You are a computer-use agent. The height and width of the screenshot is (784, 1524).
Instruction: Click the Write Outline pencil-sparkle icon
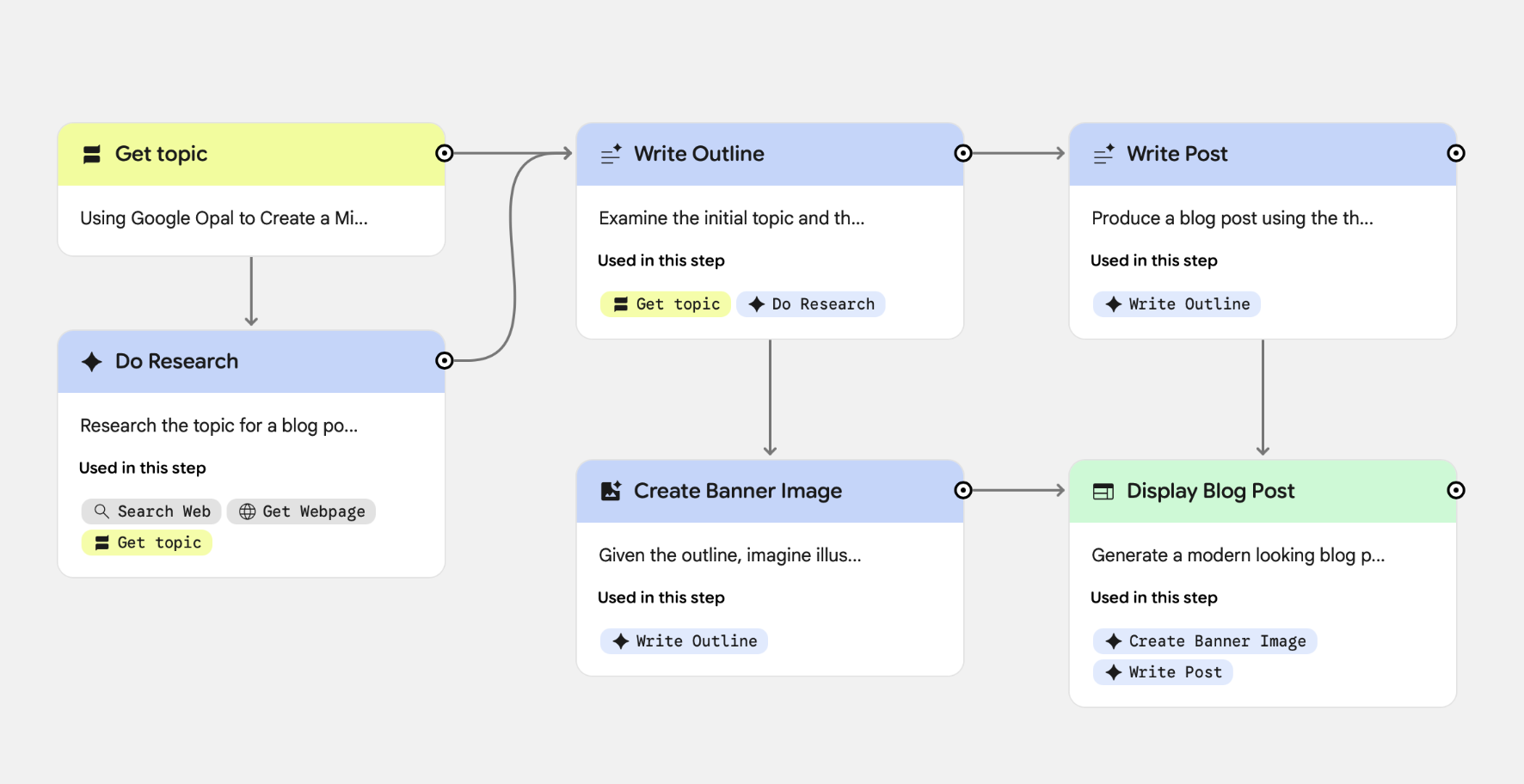point(611,153)
